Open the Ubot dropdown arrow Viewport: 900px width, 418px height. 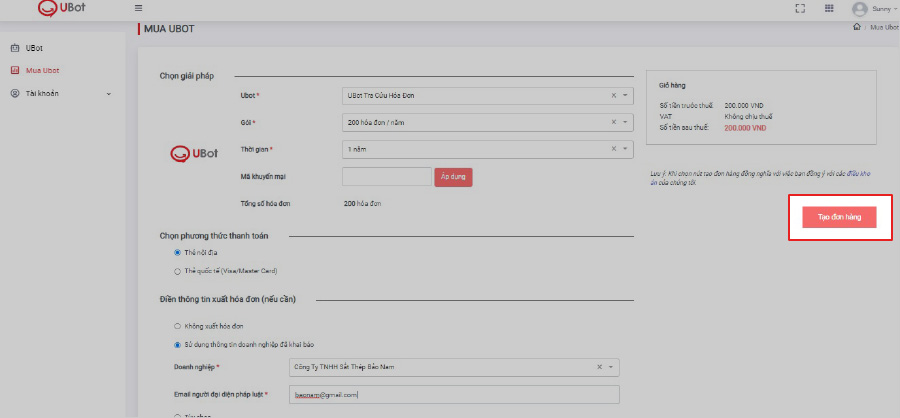pos(626,96)
